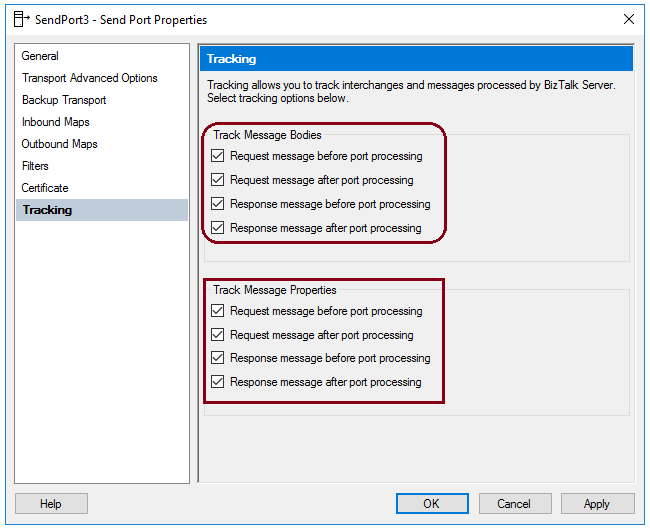Image resolution: width=650 pixels, height=529 pixels.
Task: Disable property tracking: response before port processing
Action: (218, 358)
